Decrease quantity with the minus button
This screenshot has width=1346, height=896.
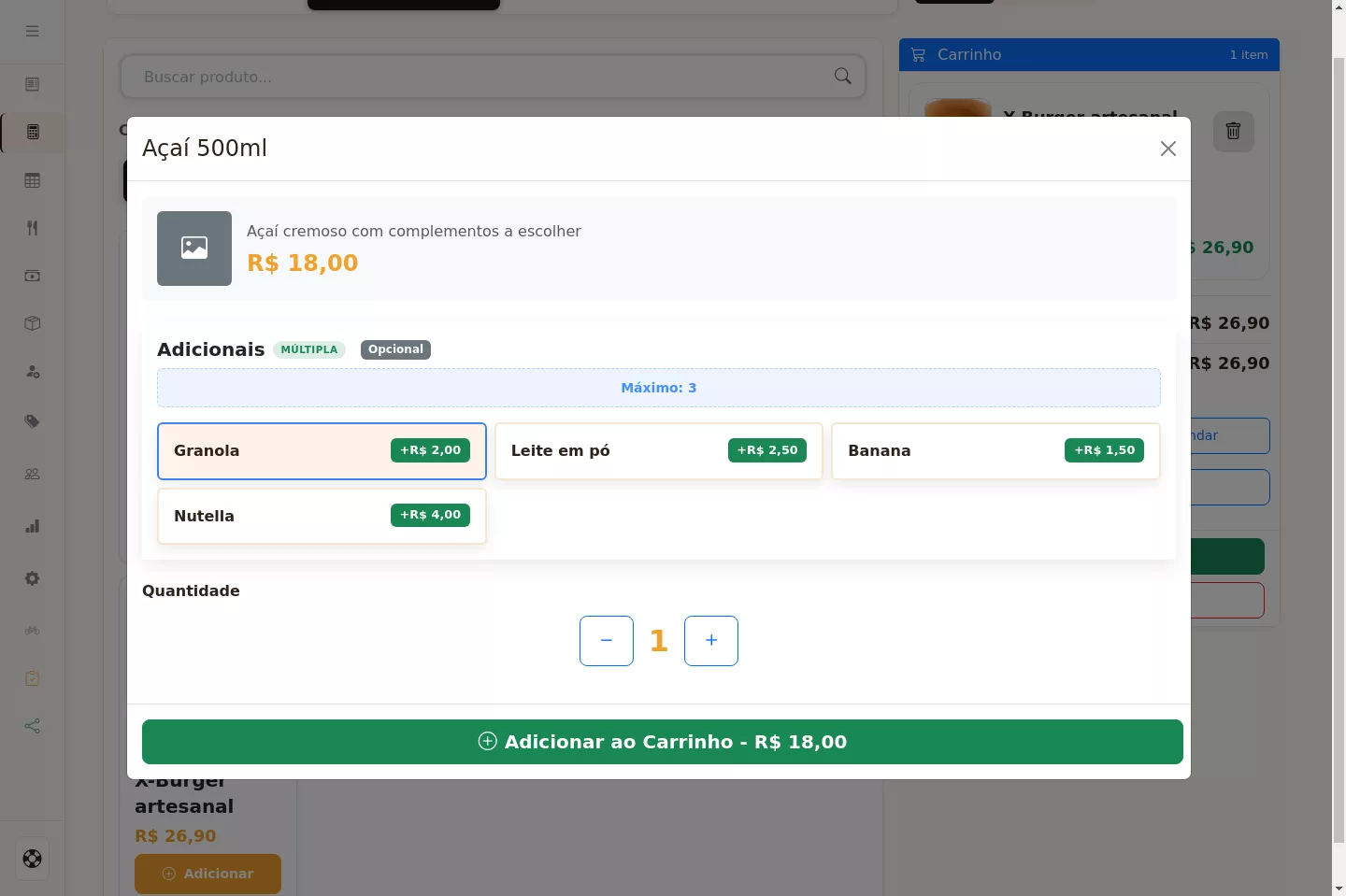[607, 641]
